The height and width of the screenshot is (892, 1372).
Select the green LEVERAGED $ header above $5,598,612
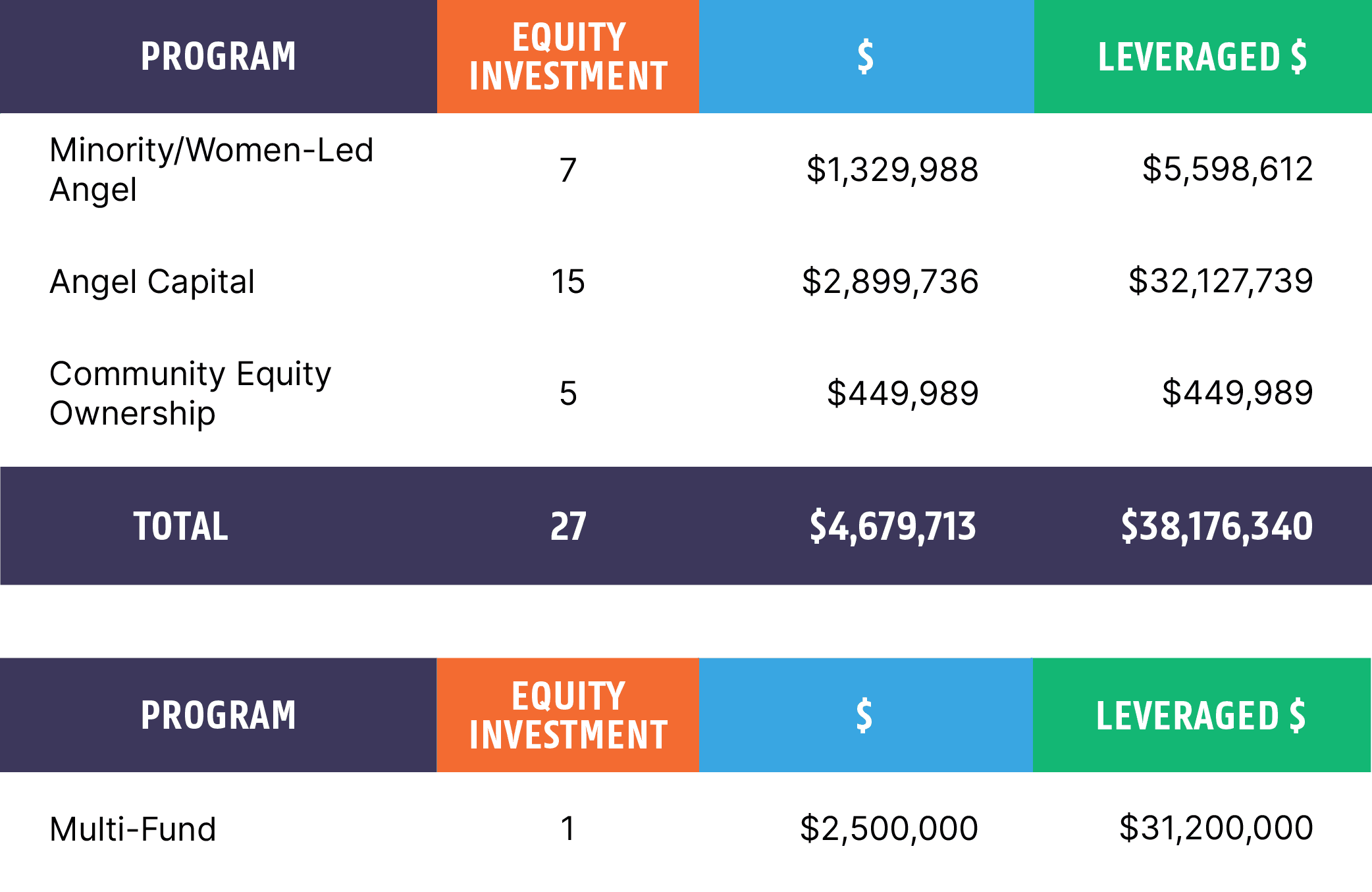point(1202,57)
